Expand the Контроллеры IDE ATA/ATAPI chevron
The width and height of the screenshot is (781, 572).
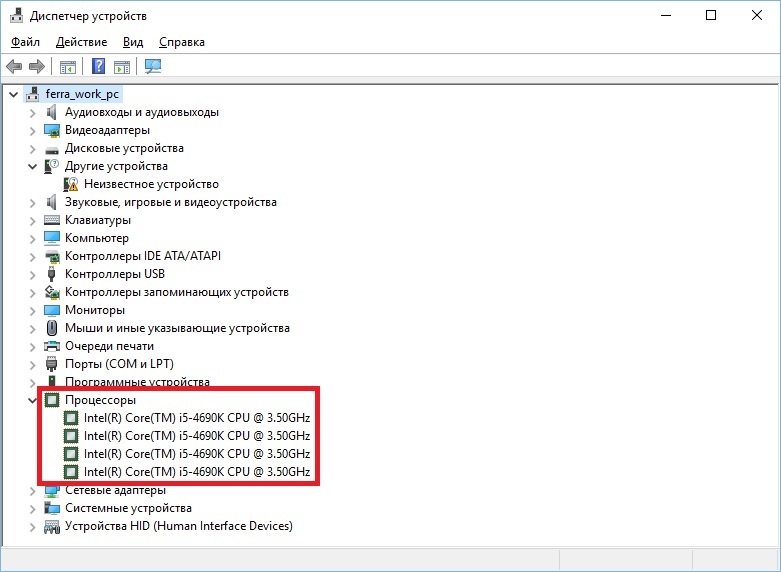click(32, 257)
